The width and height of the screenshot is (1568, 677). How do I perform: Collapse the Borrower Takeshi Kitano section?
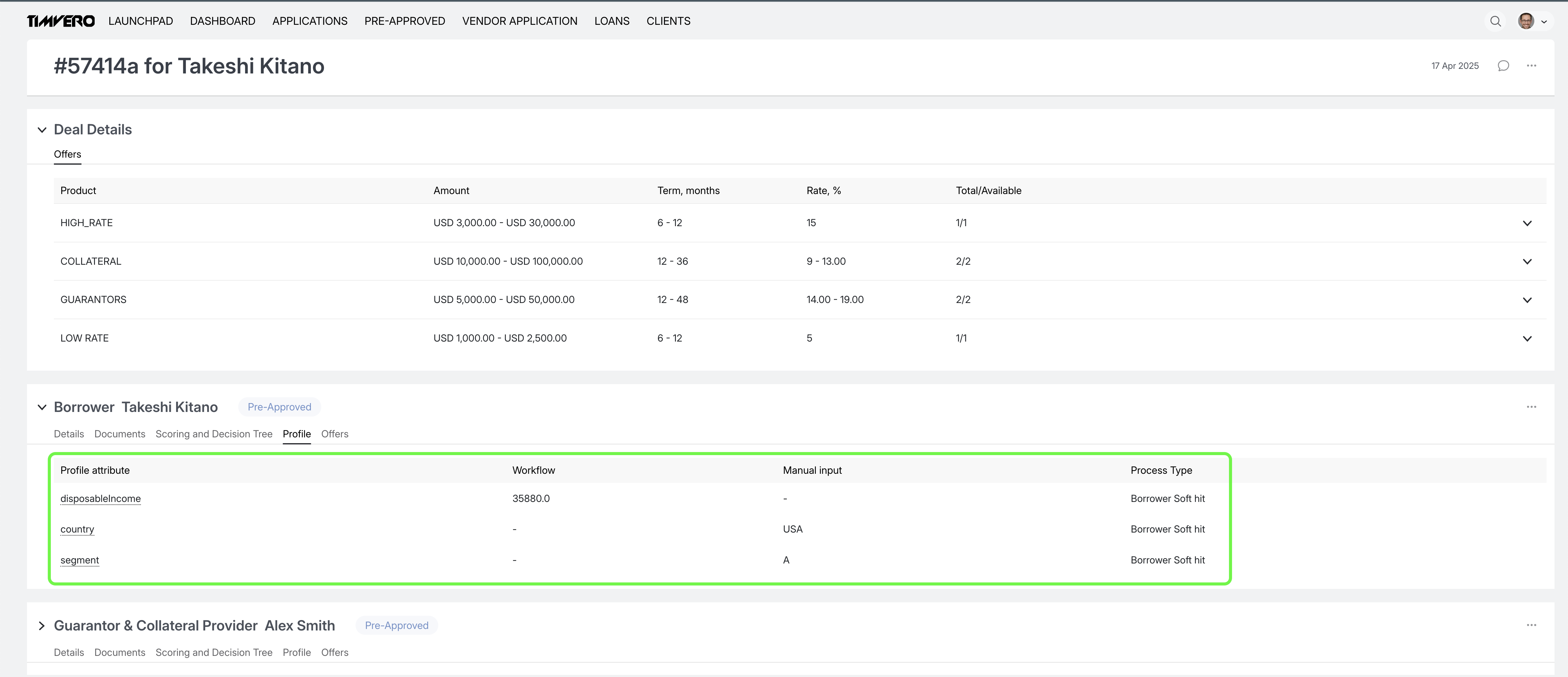click(42, 407)
